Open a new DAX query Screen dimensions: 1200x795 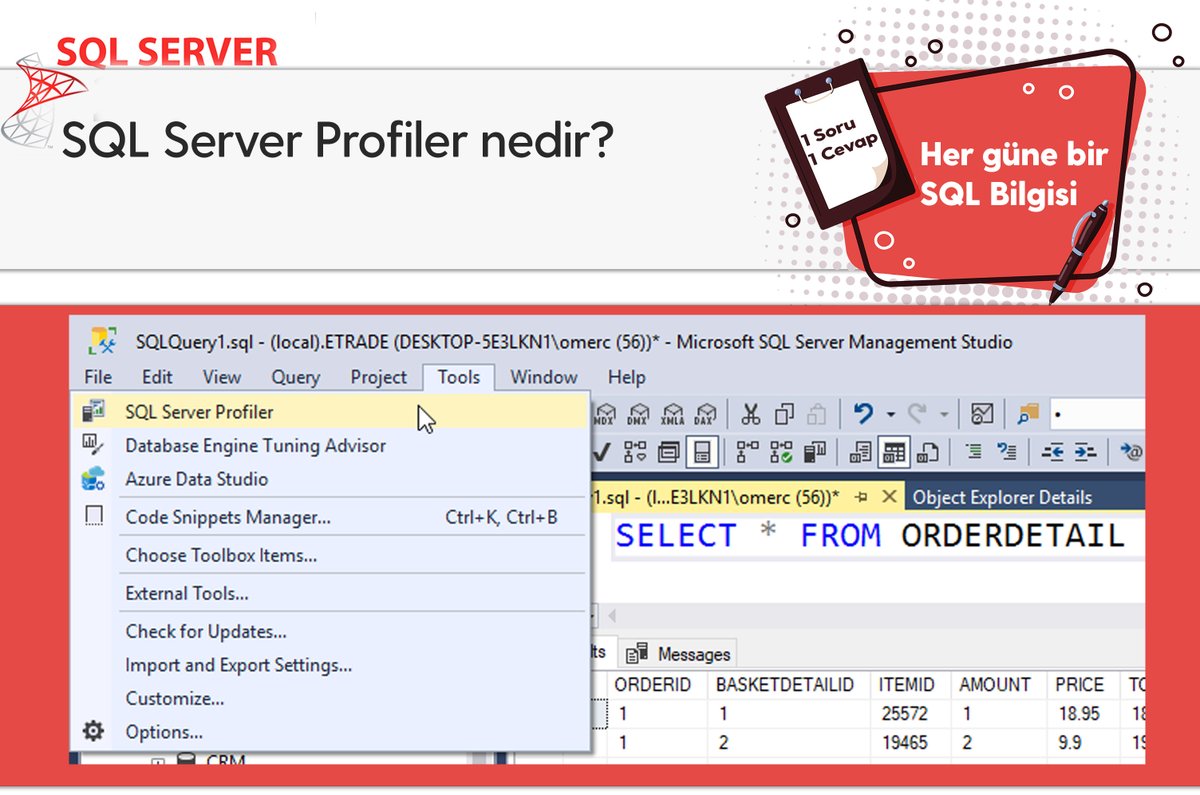(x=706, y=414)
